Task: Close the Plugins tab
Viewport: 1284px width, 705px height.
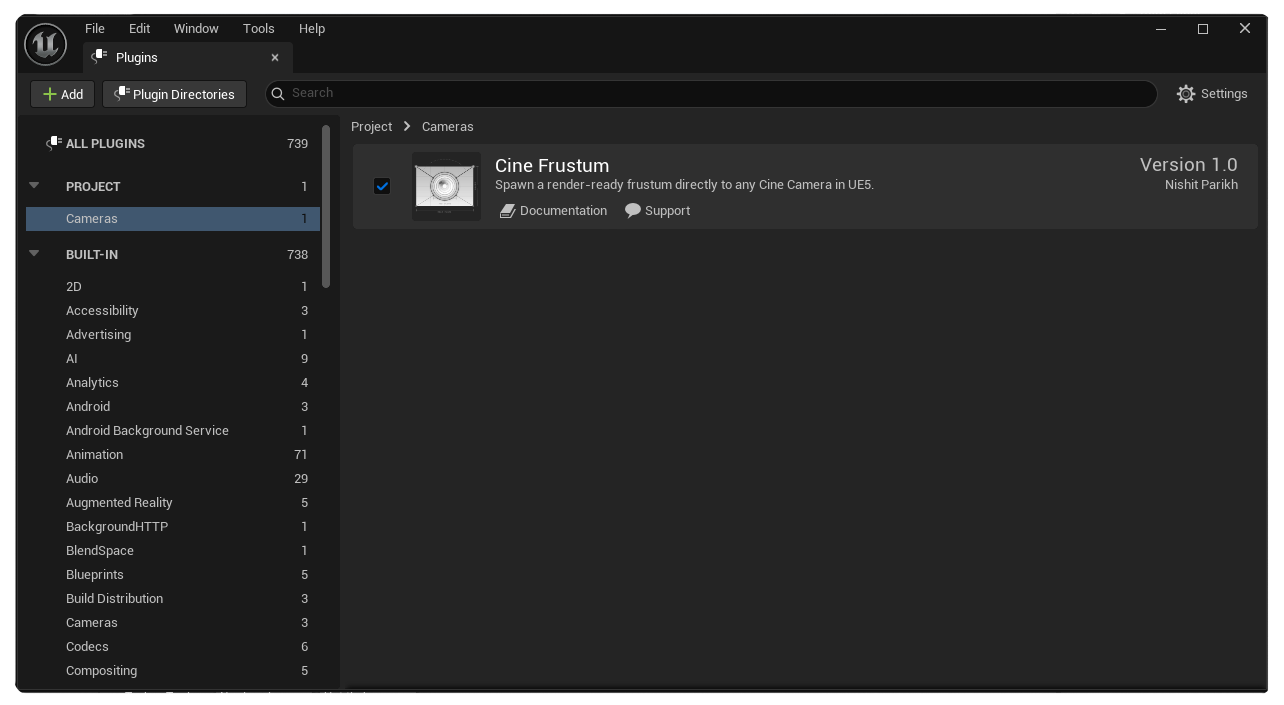Action: tap(275, 58)
